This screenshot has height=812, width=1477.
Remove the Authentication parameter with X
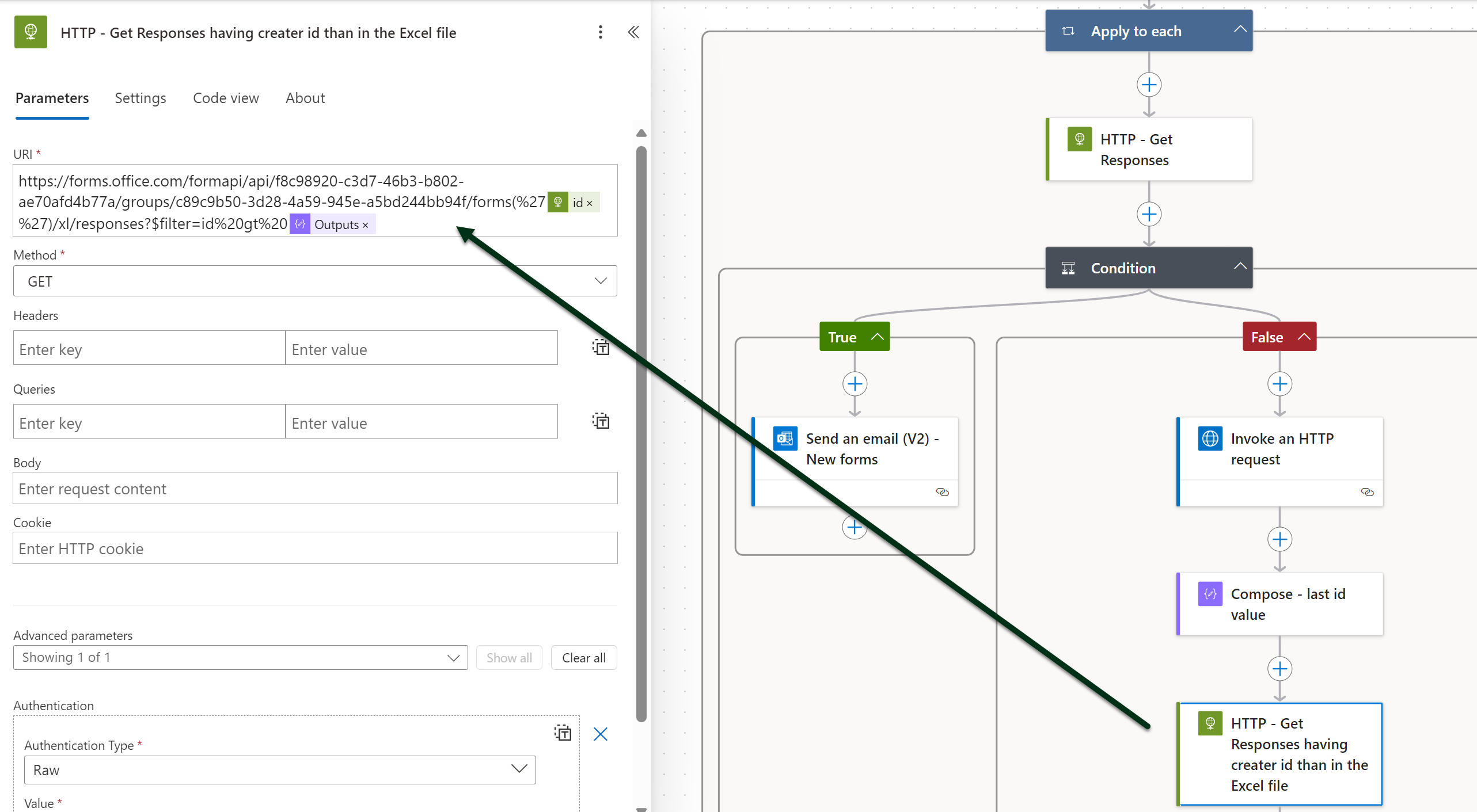(600, 734)
